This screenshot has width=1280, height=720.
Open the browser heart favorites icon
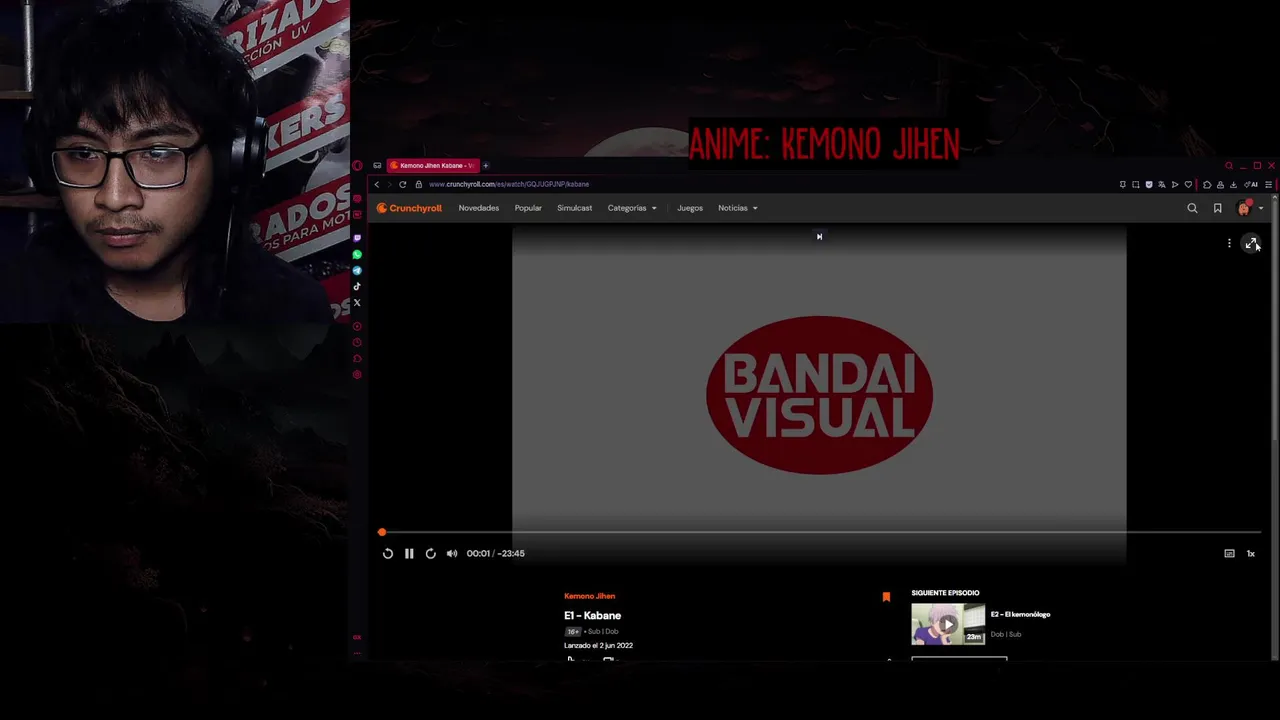1188,184
